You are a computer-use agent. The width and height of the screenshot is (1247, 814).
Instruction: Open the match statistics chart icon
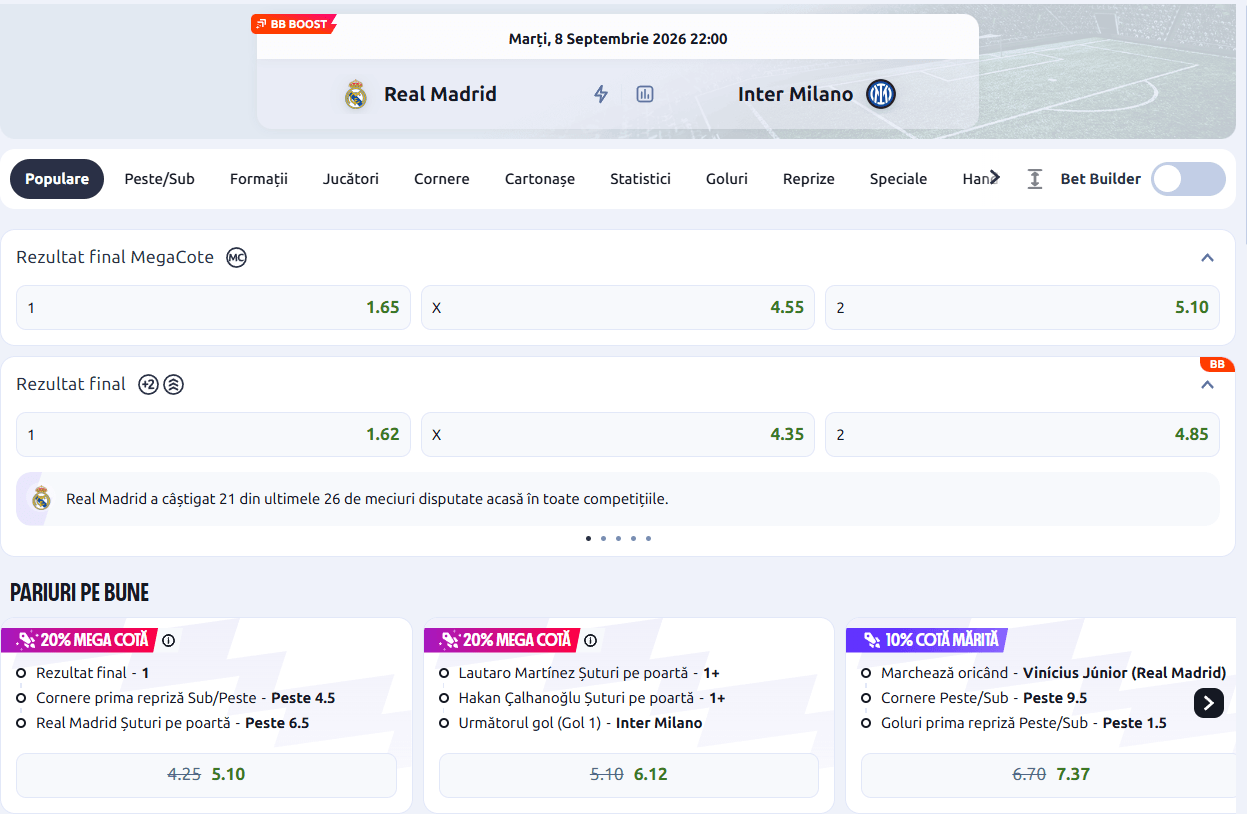pos(645,94)
